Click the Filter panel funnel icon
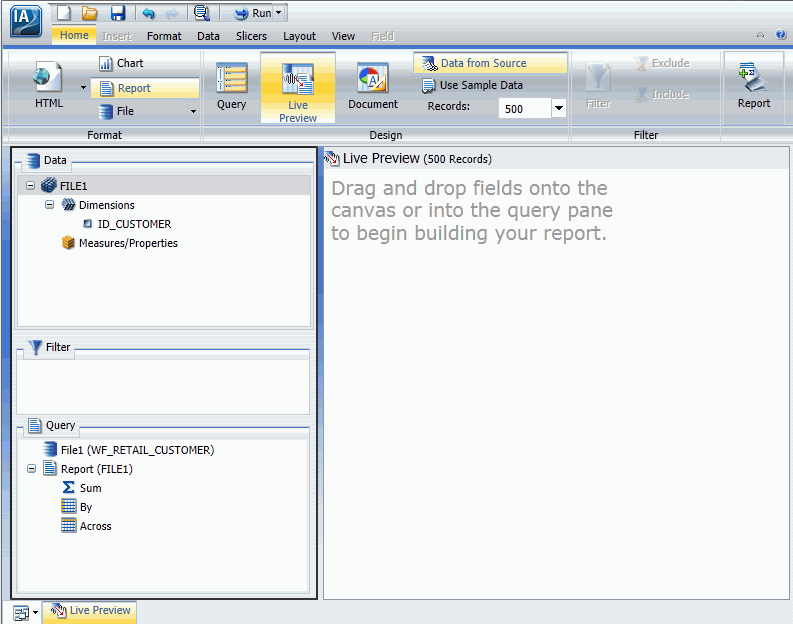The image size is (793, 624). pos(35,347)
